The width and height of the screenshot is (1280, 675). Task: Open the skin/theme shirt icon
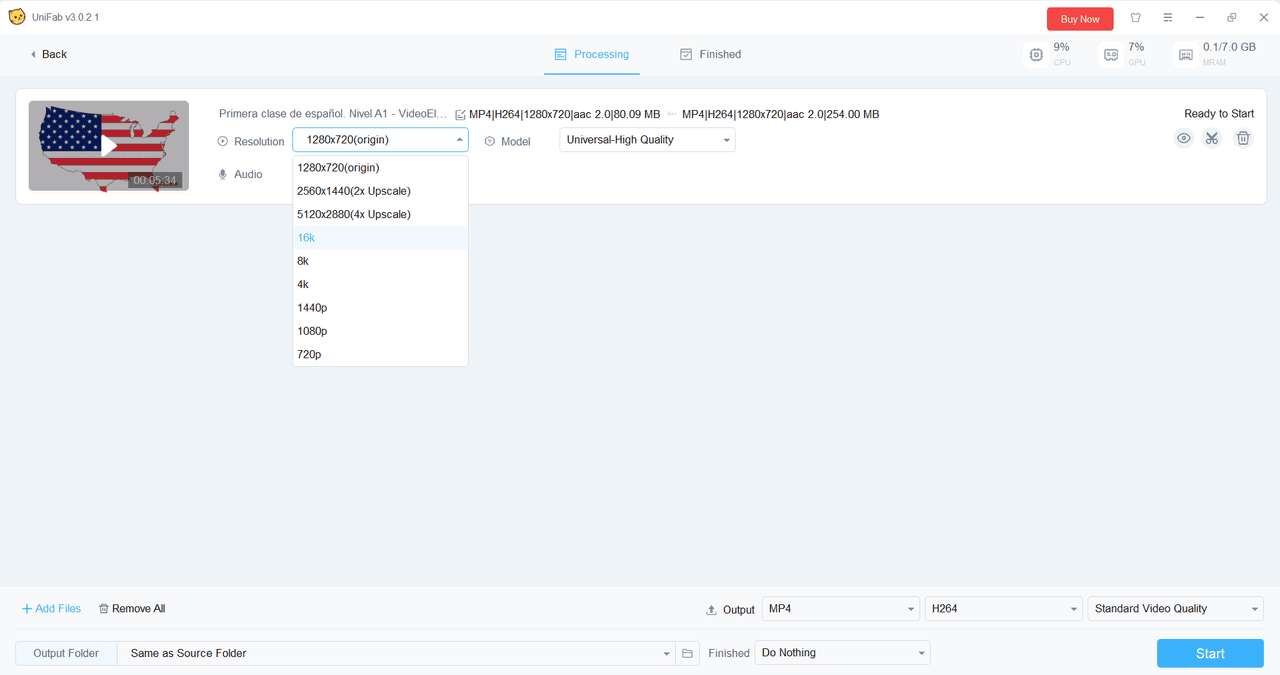pyautogui.click(x=1136, y=18)
